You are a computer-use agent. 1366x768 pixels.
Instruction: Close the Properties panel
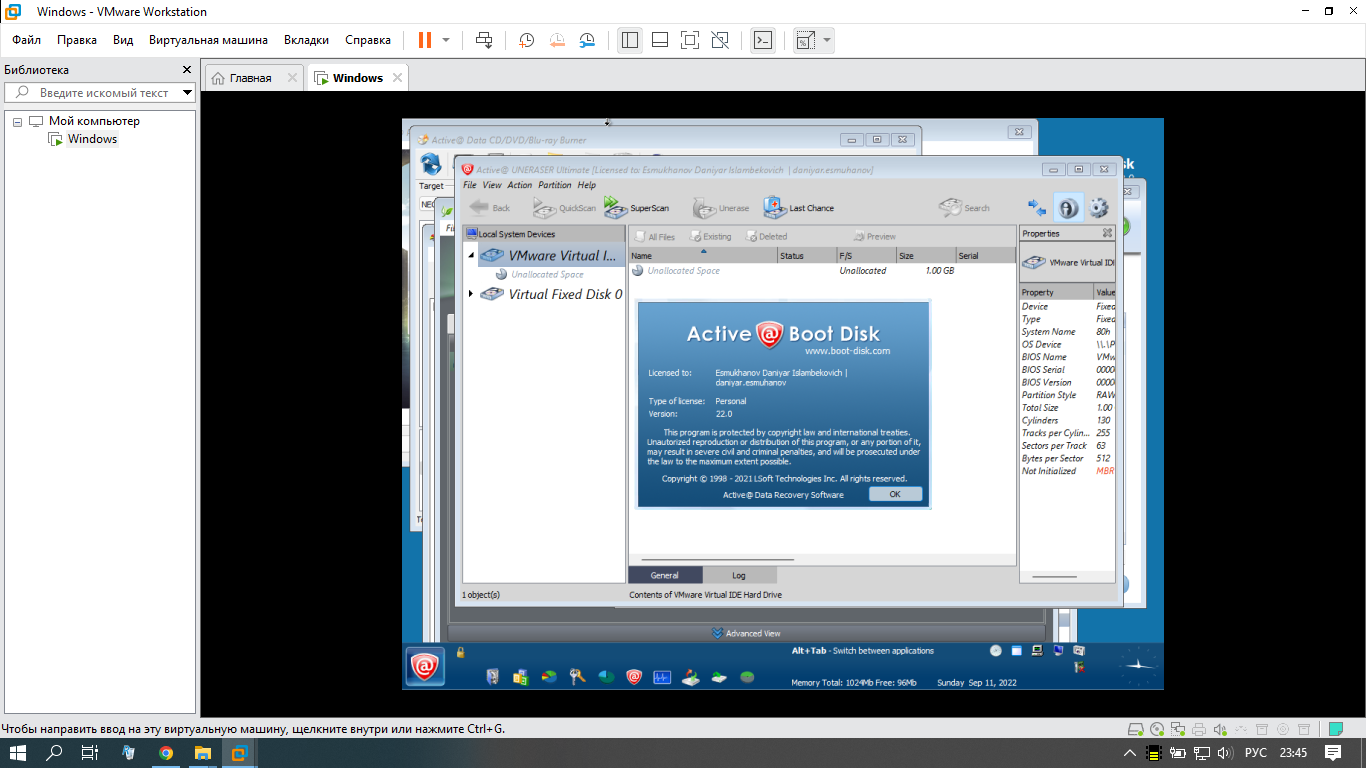tap(1107, 233)
